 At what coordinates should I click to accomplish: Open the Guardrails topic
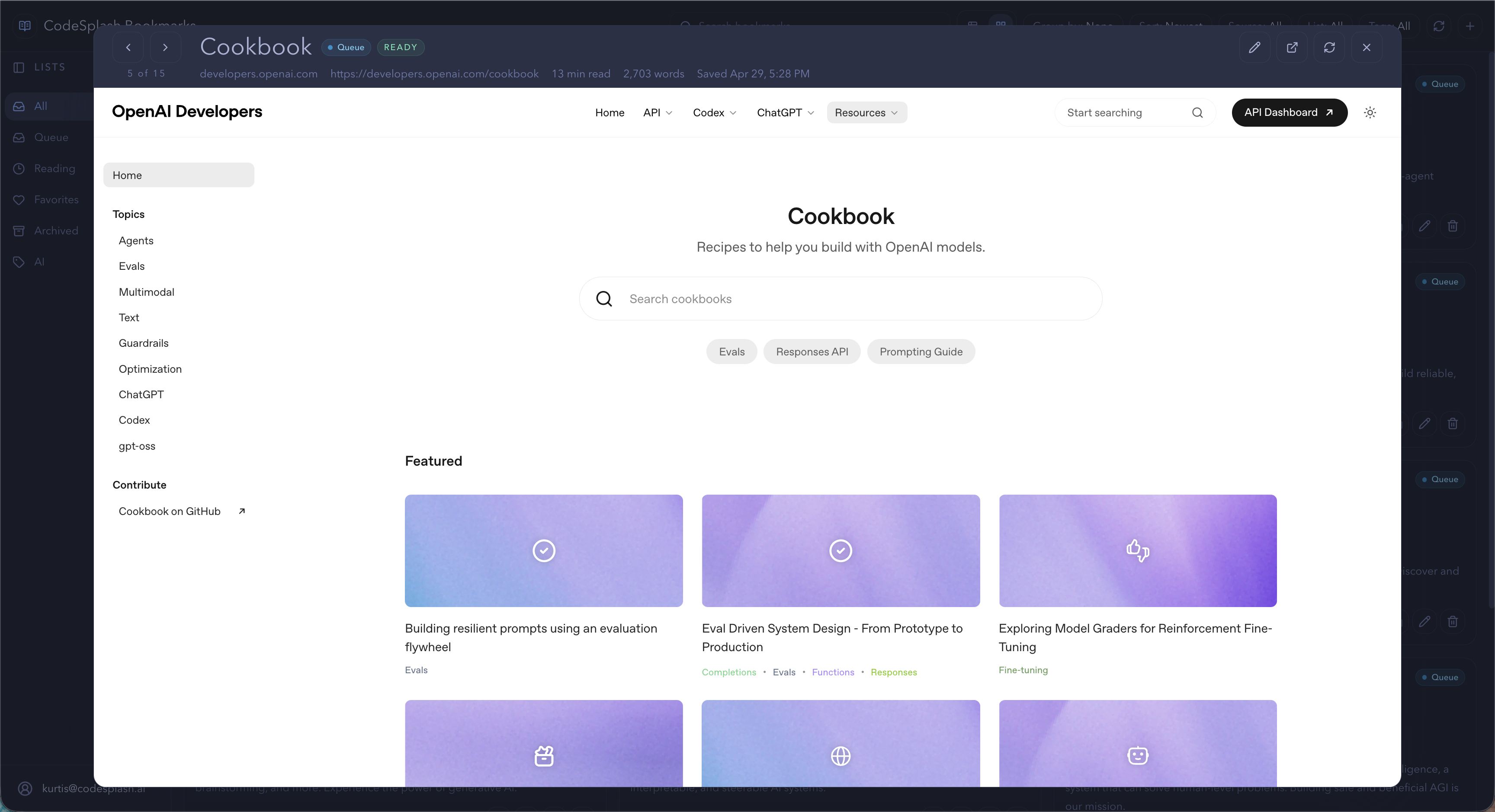pyautogui.click(x=143, y=343)
